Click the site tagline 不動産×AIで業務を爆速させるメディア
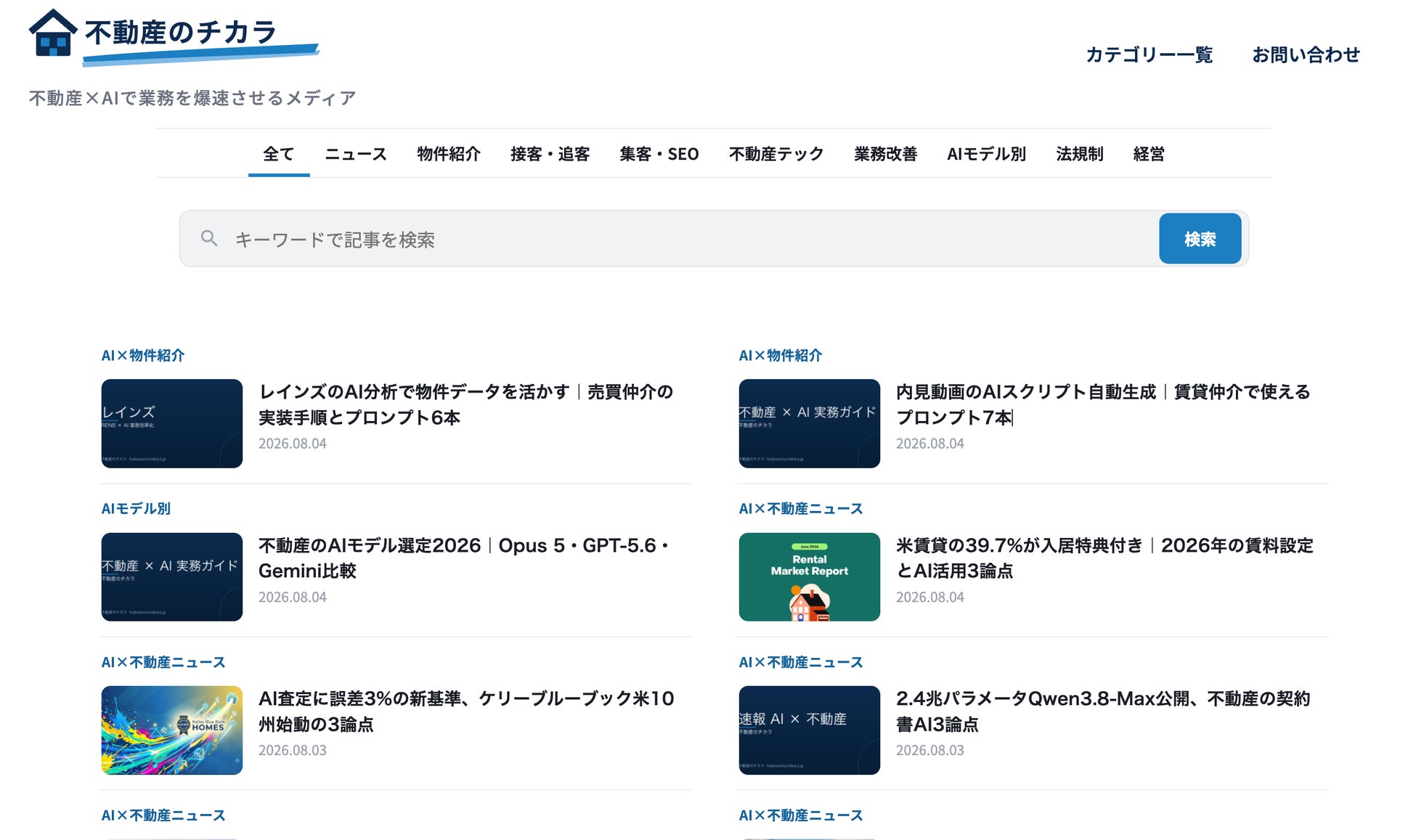1416x840 pixels. 192,98
